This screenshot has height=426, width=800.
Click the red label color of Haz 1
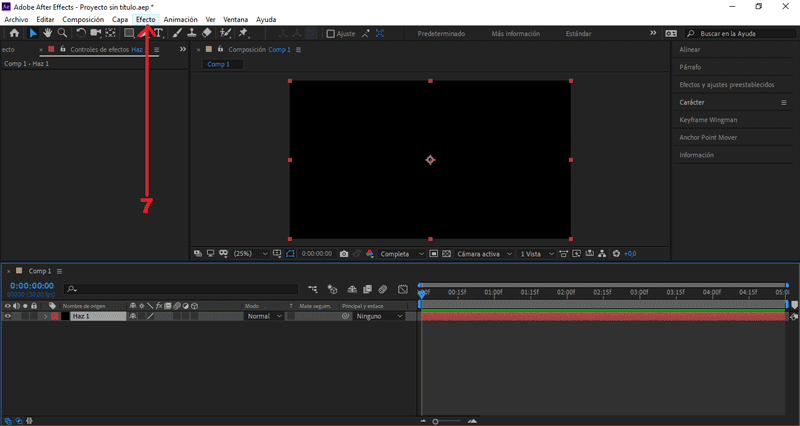tap(55, 316)
